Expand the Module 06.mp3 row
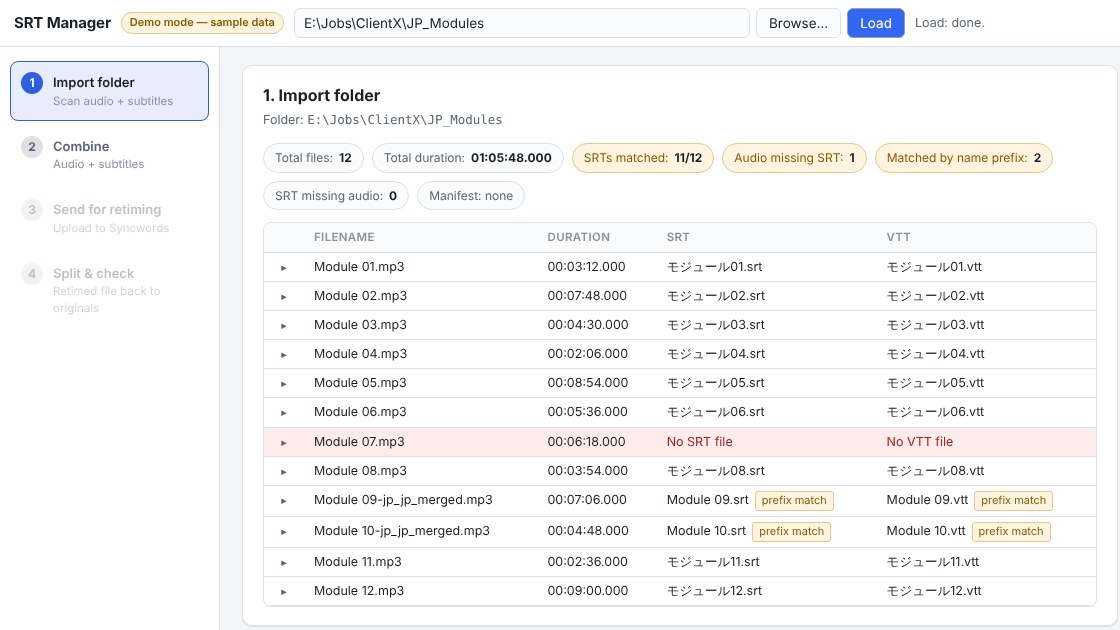Screen dimensions: 1120x630 tap(284, 413)
